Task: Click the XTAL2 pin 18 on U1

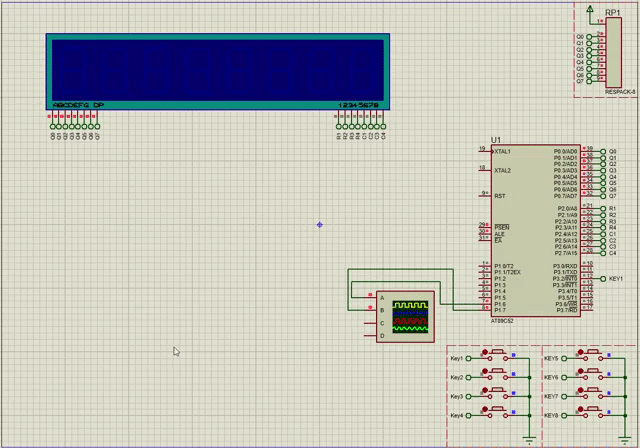Action: click(x=485, y=170)
